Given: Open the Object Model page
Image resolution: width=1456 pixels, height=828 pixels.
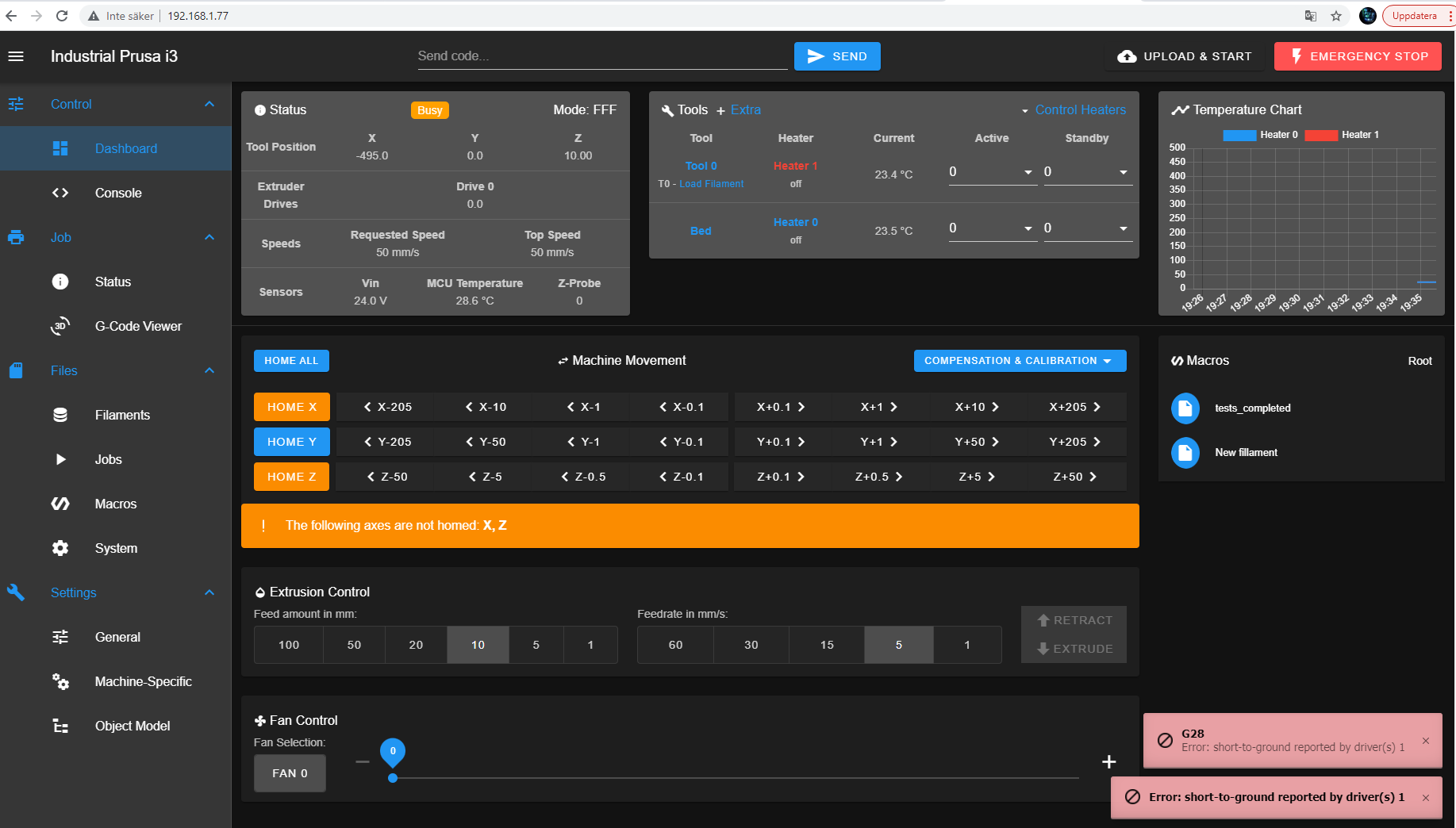Looking at the screenshot, I should [x=116, y=726].
